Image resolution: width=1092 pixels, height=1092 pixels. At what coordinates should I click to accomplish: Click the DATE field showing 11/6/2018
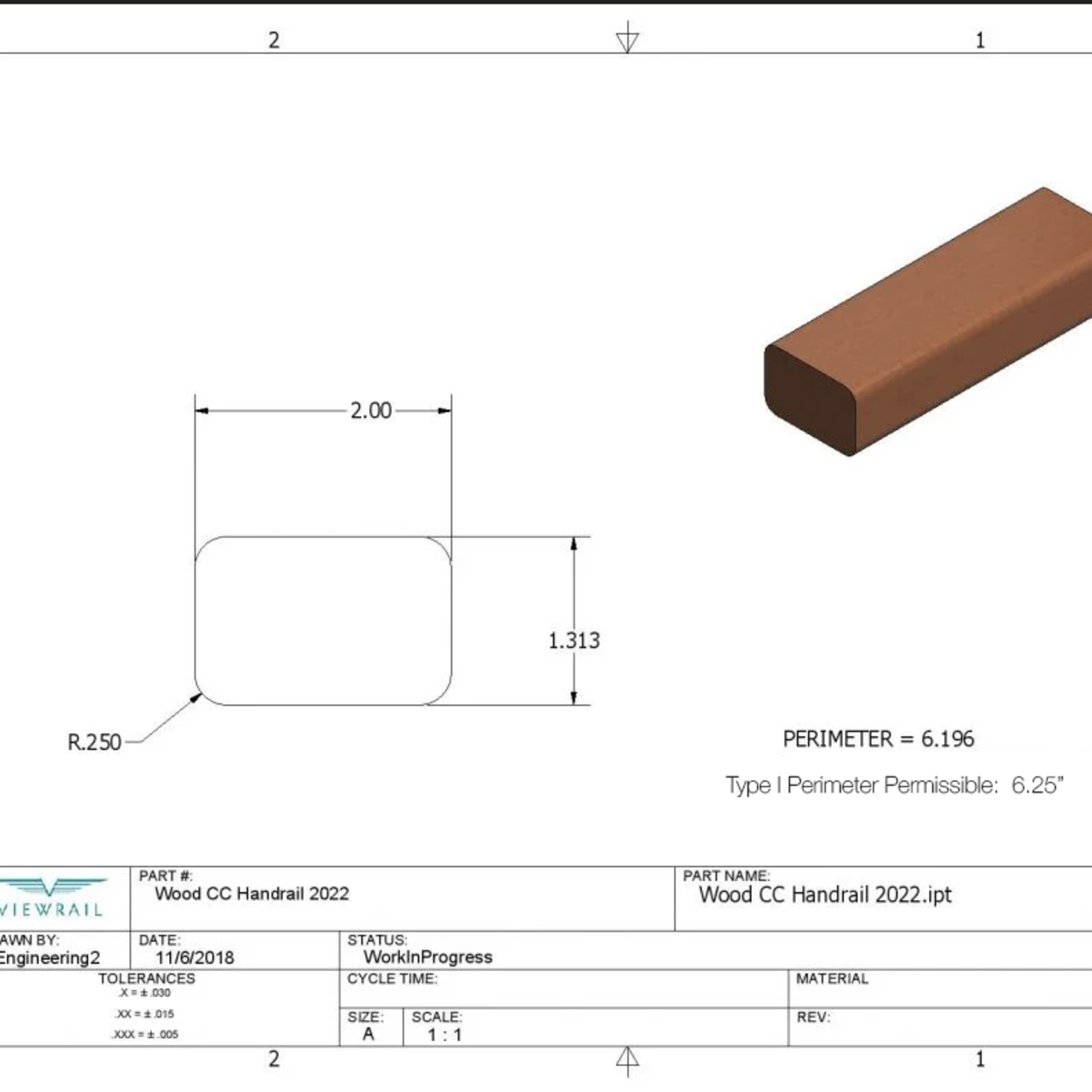[x=195, y=956]
